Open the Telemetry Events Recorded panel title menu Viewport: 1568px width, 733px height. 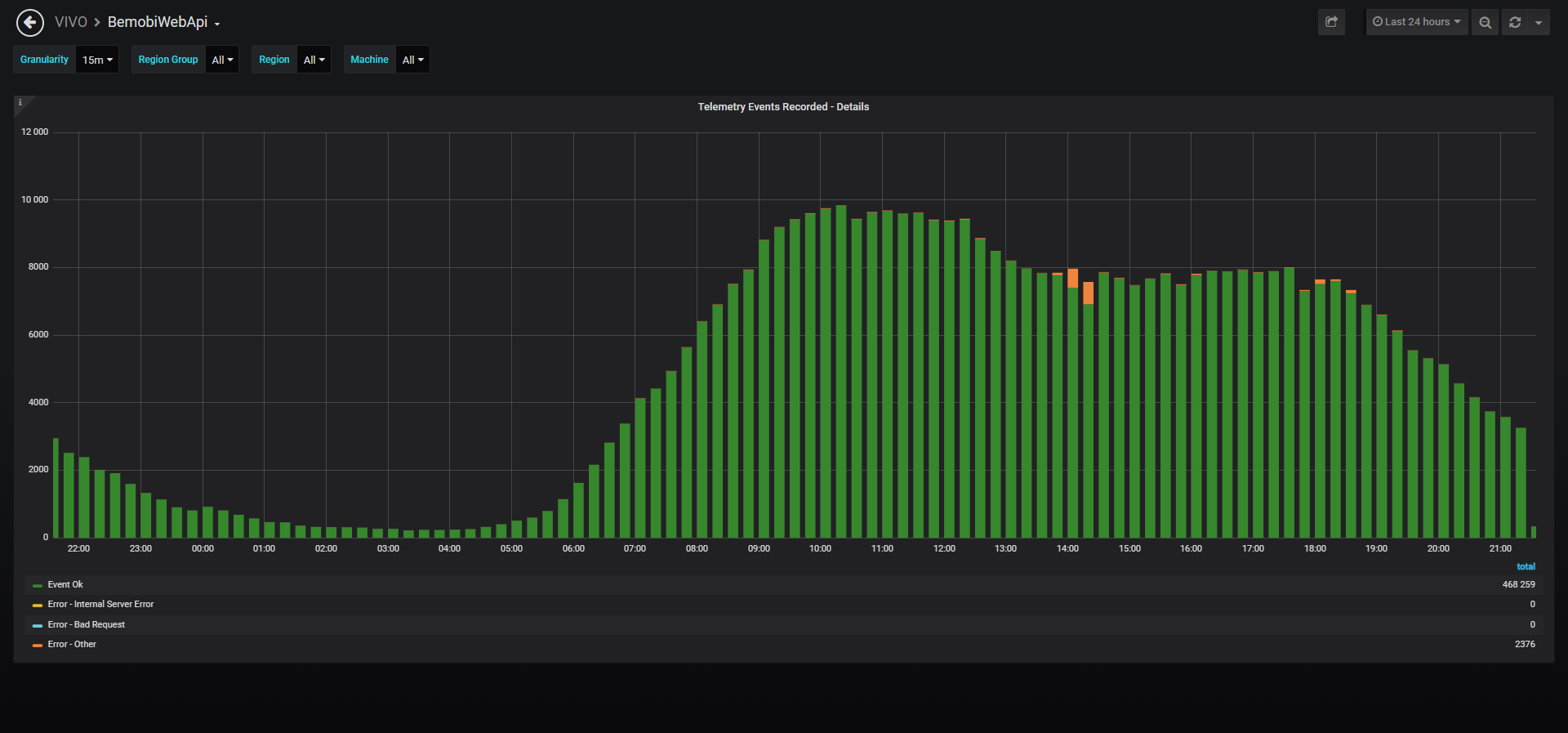coord(783,107)
